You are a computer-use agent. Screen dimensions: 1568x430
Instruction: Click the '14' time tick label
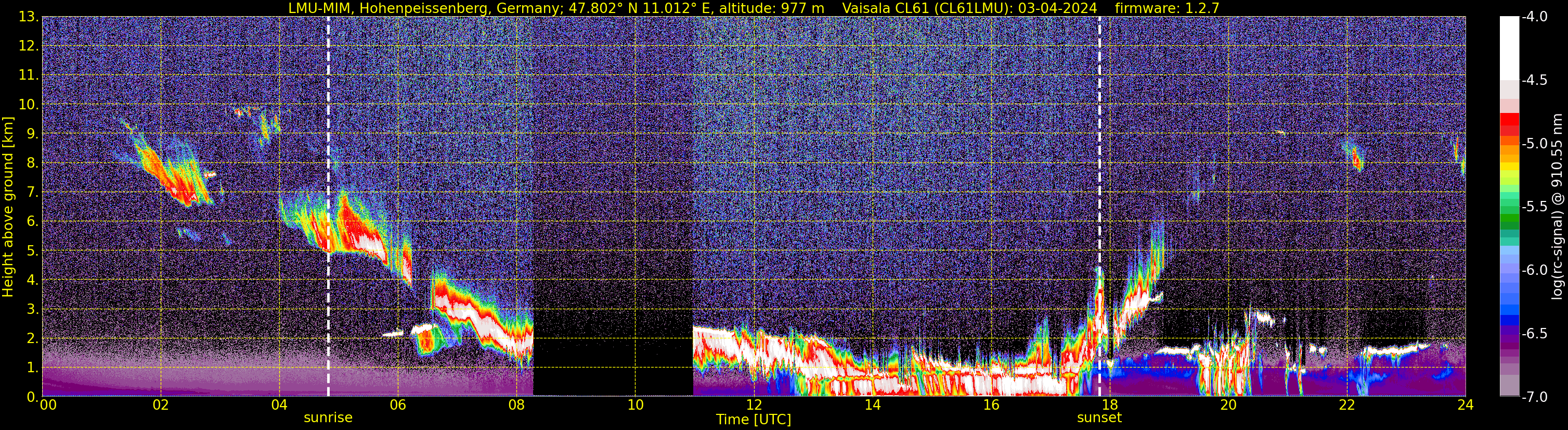[872, 405]
